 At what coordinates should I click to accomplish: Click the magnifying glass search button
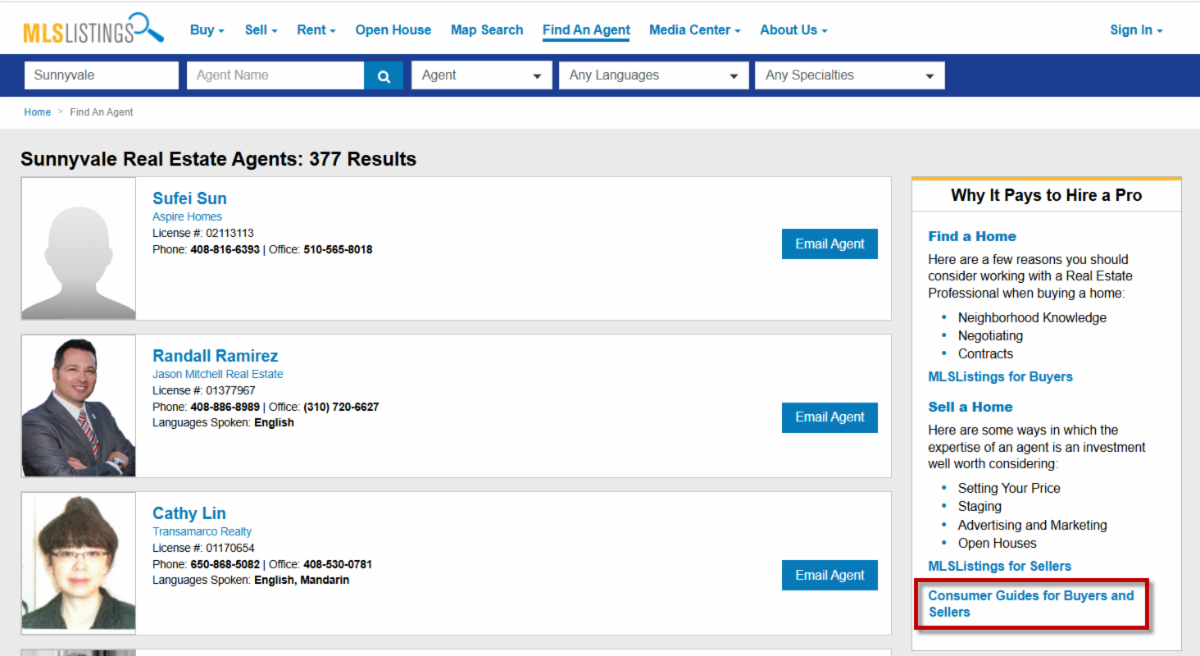383,75
